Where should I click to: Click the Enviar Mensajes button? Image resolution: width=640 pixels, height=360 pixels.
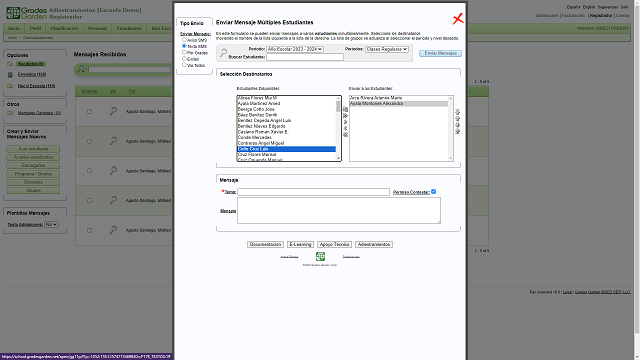click(x=440, y=53)
